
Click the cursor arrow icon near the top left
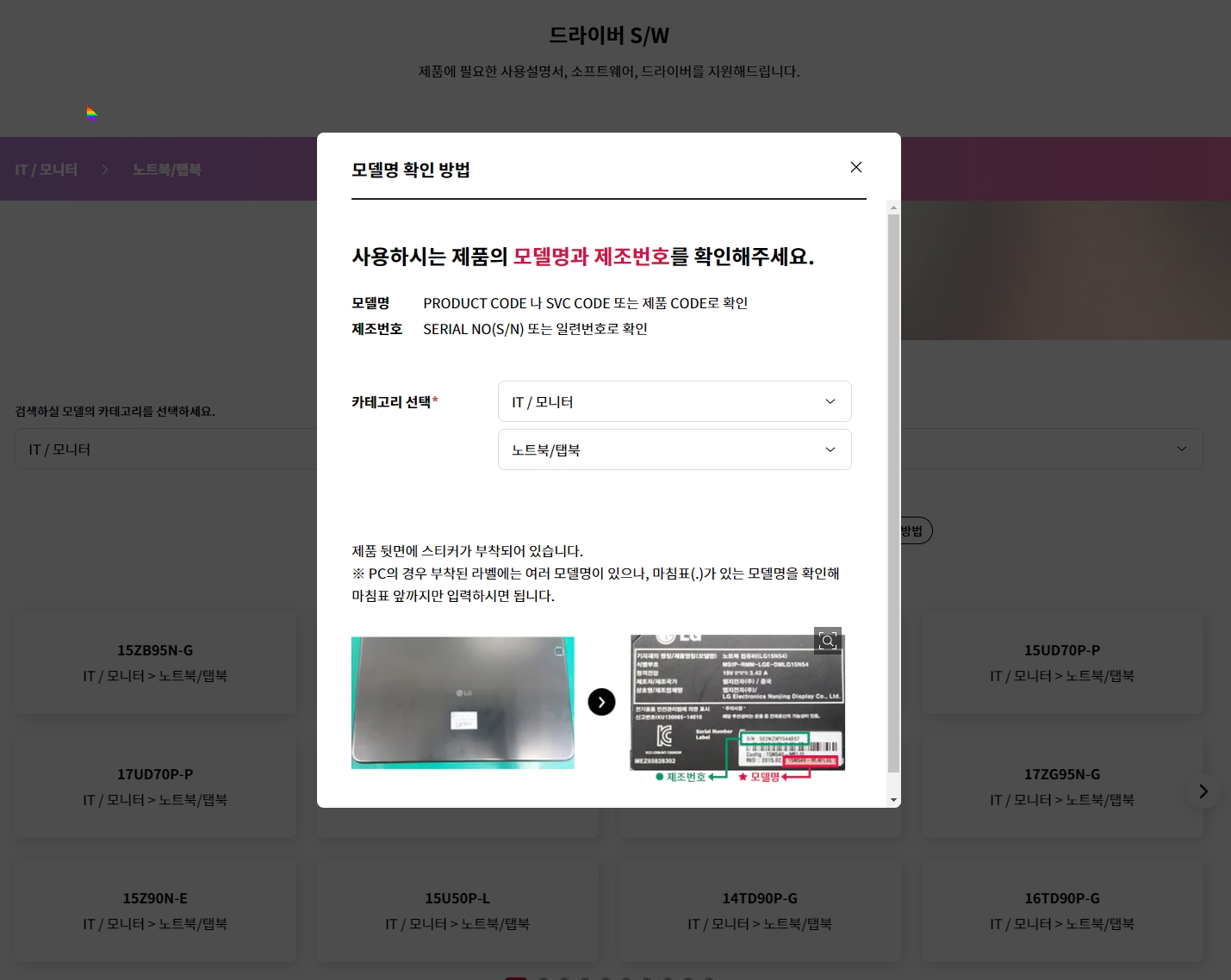(91, 113)
